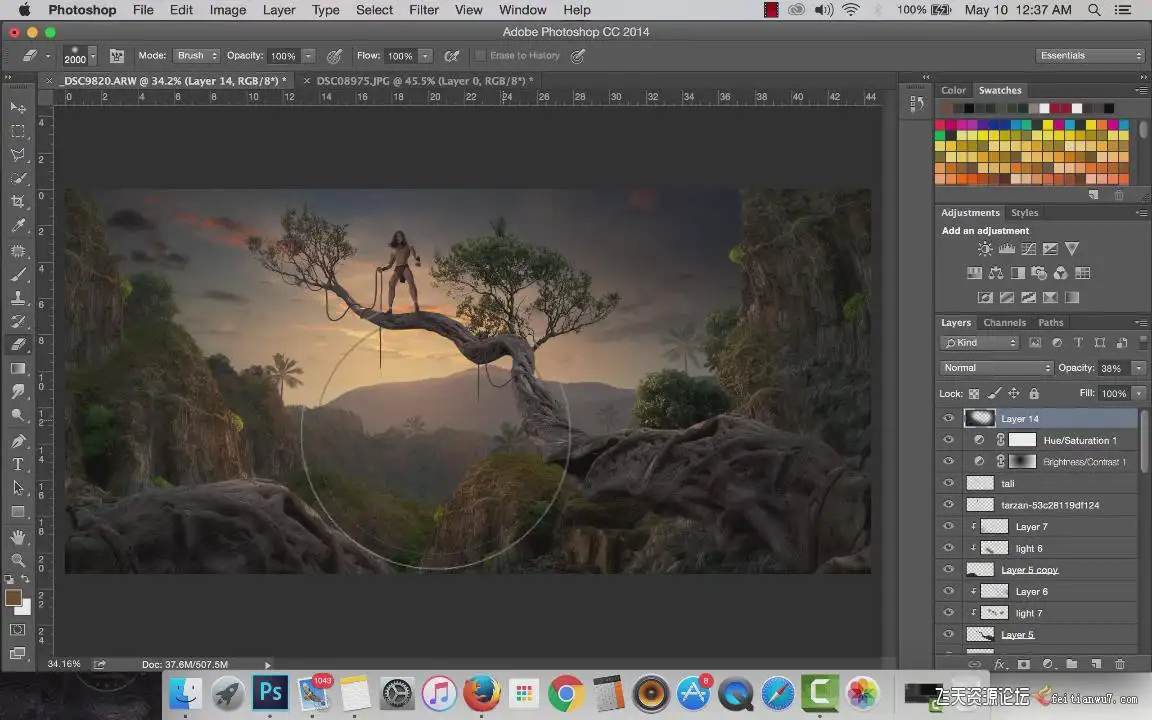The height and width of the screenshot is (720, 1152).
Task: Select the Move tool
Action: [18, 107]
